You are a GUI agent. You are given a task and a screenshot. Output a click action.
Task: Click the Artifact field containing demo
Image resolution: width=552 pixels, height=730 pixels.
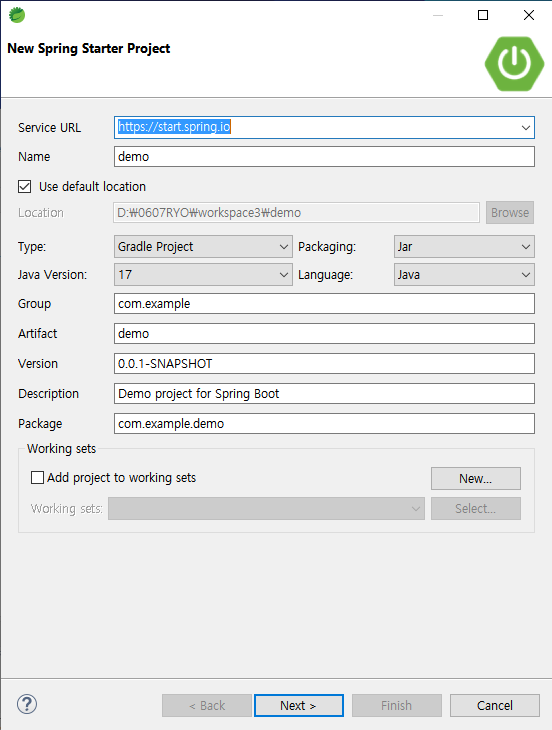point(324,334)
